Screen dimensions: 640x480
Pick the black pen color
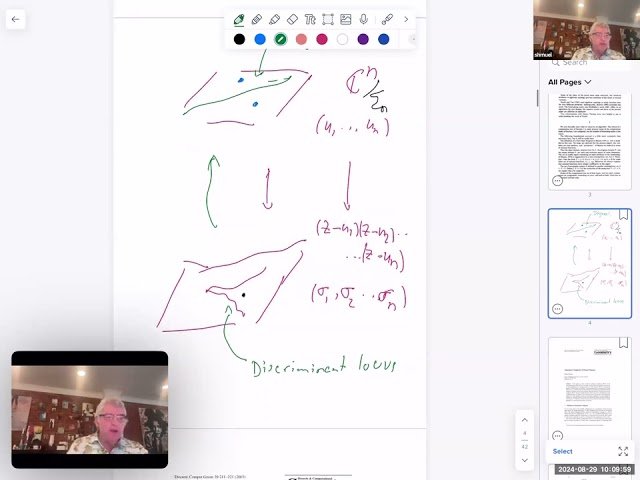pos(239,39)
